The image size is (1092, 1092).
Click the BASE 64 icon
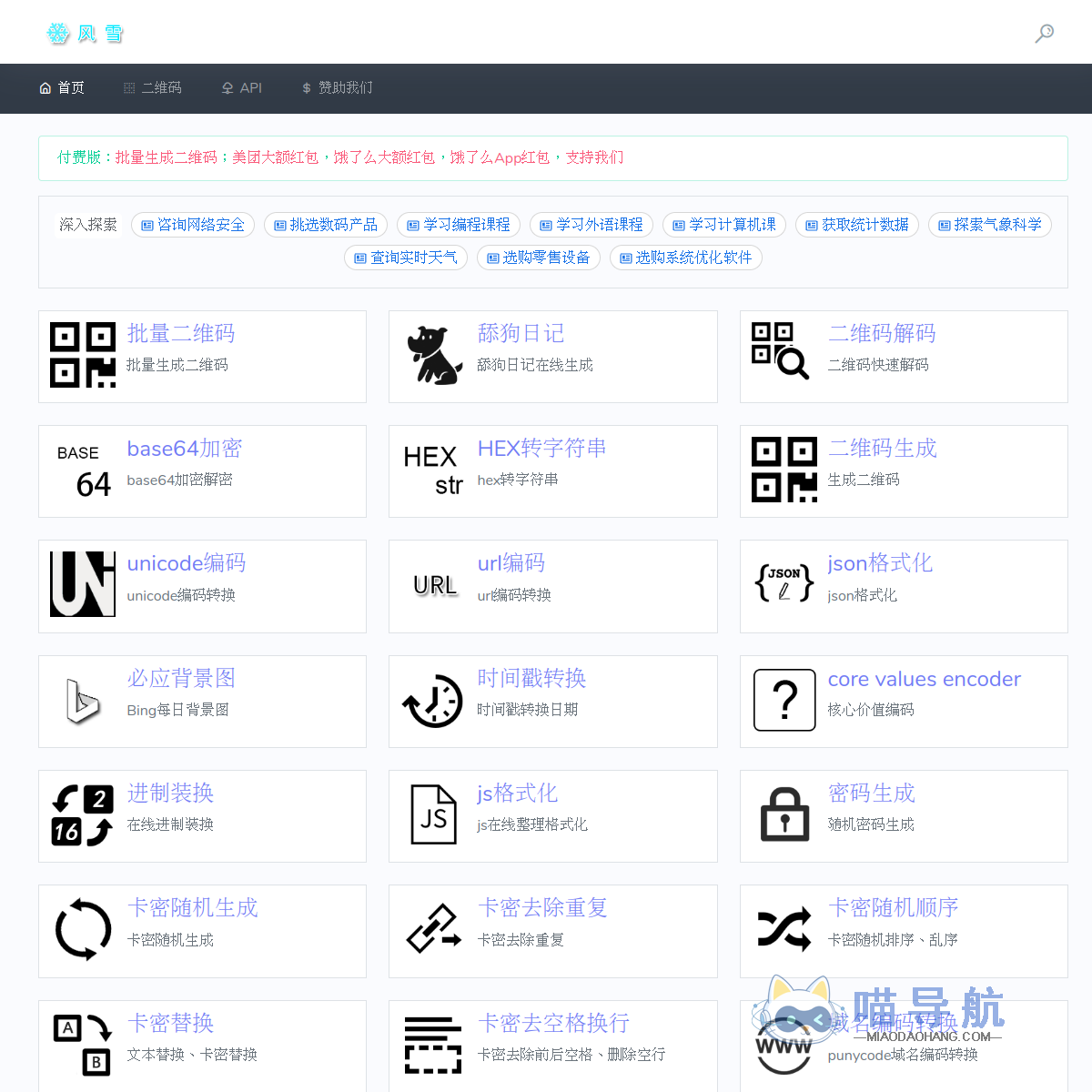[x=84, y=471]
